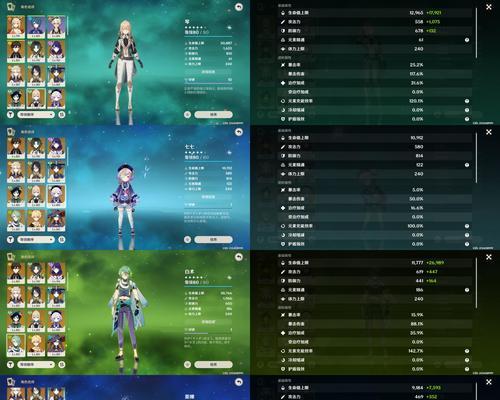Click the back arrow on Jean's teal screen
Image resolution: width=500 pixels, height=400 pixels.
click(239, 7)
